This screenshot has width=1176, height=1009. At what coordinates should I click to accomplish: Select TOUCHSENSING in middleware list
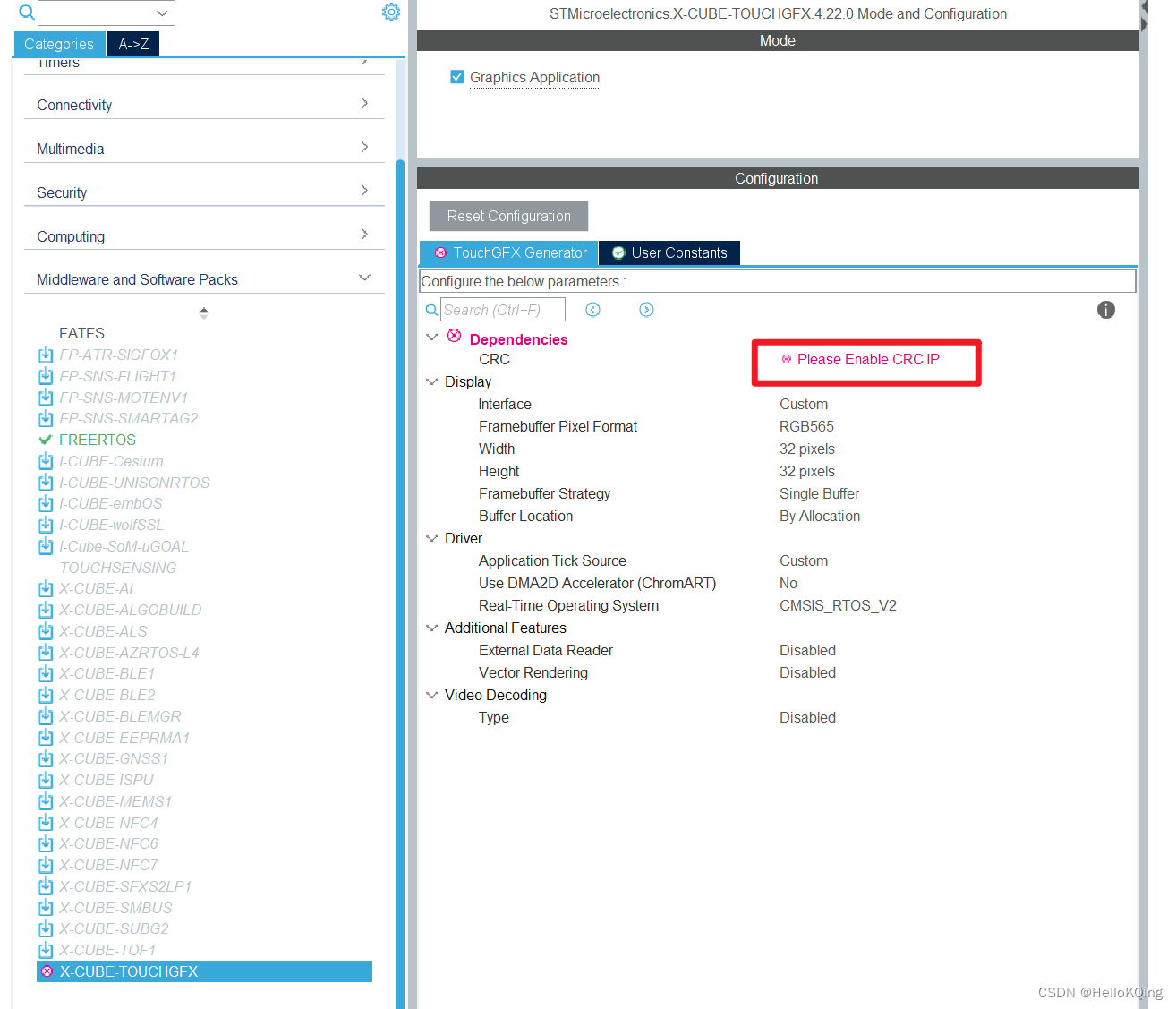click(118, 568)
